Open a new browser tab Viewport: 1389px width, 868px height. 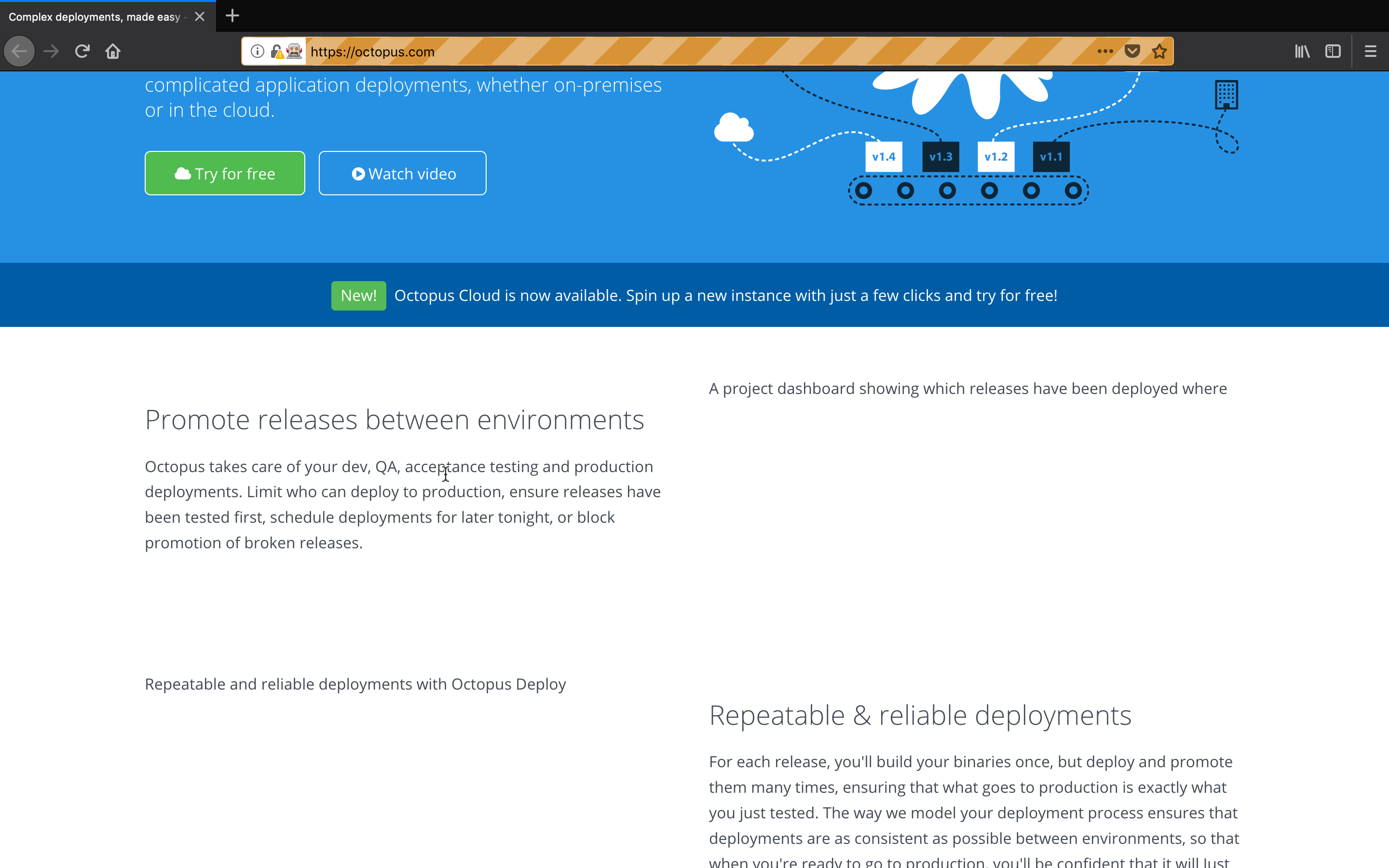(232, 16)
